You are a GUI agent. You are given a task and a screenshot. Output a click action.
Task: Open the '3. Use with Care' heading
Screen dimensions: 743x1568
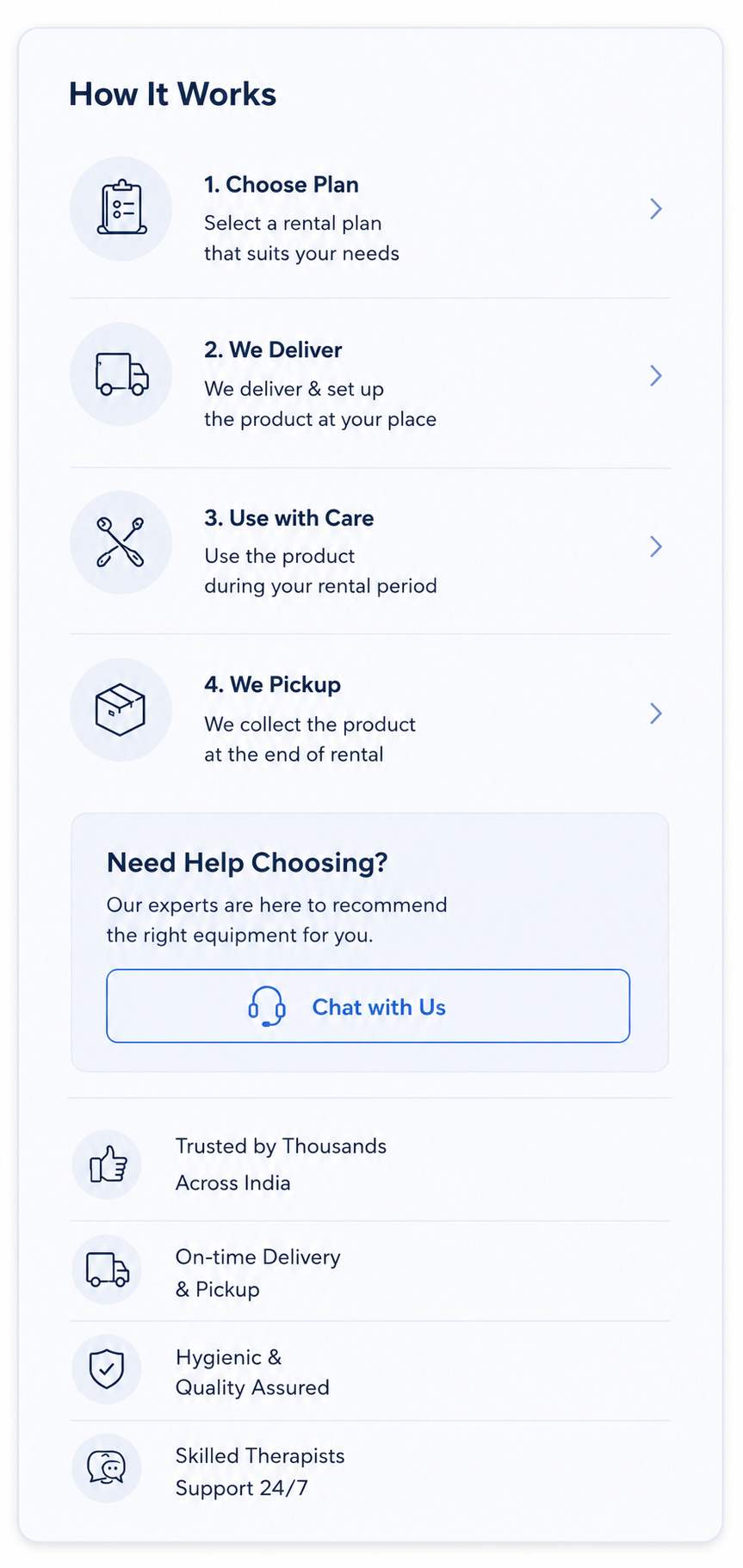tap(289, 518)
